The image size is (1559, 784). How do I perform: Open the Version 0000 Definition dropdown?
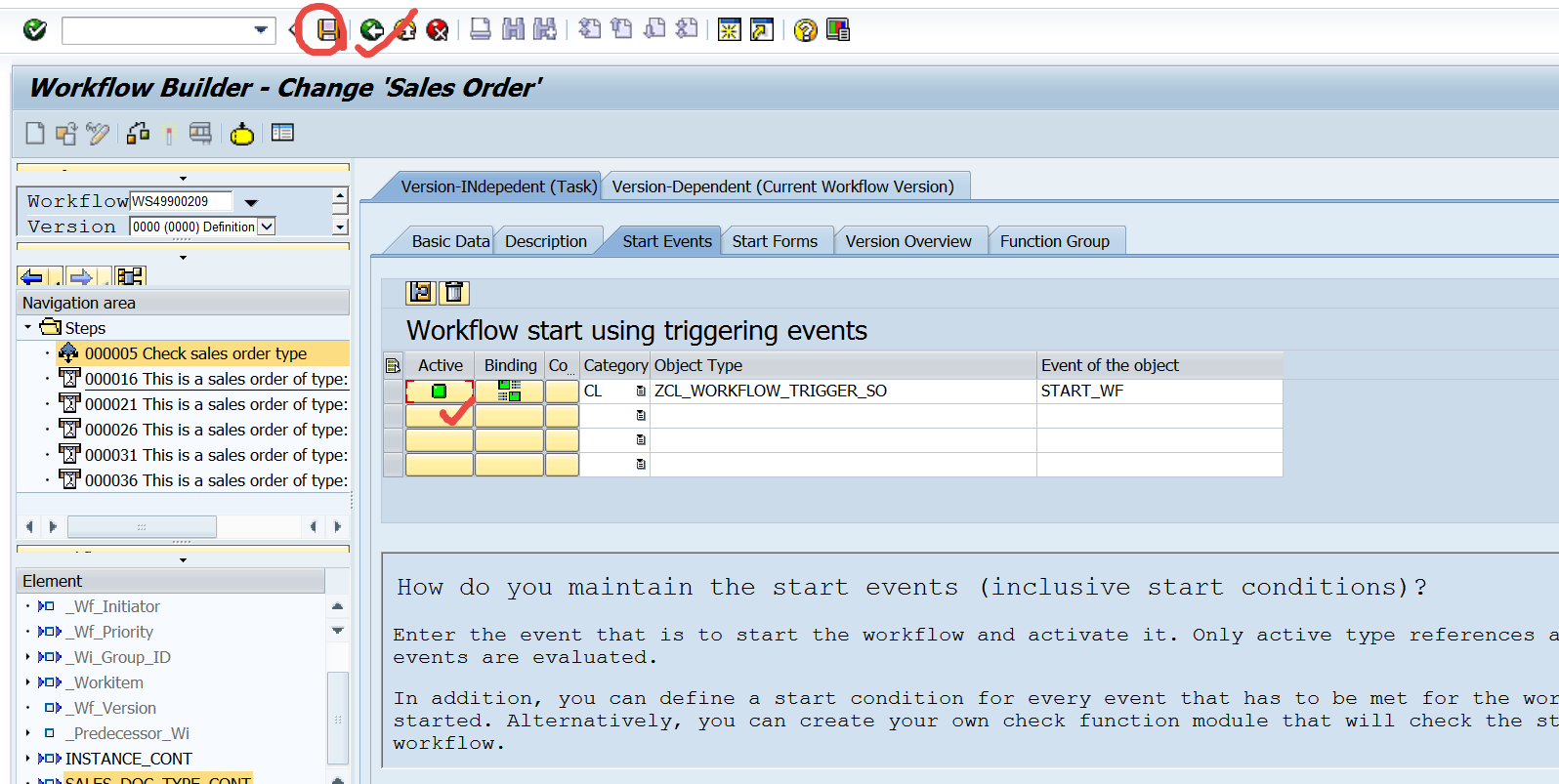click(267, 227)
